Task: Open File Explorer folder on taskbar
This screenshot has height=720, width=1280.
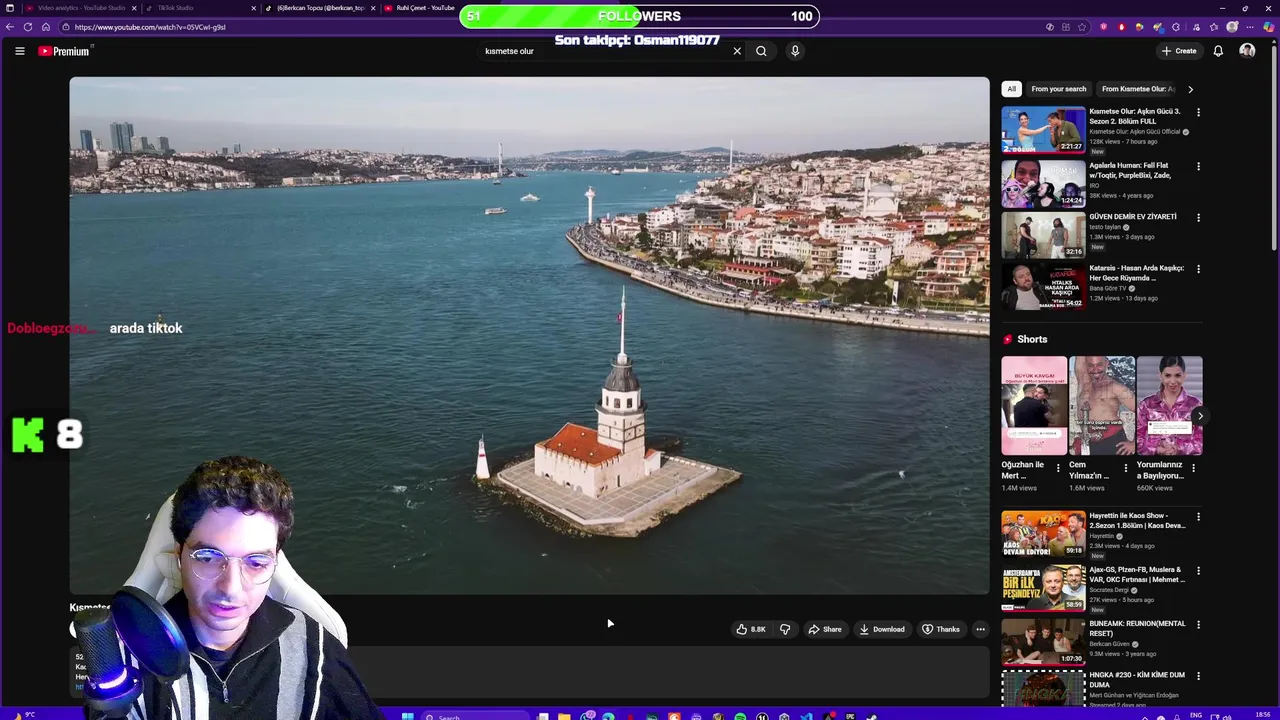Action: [564, 716]
